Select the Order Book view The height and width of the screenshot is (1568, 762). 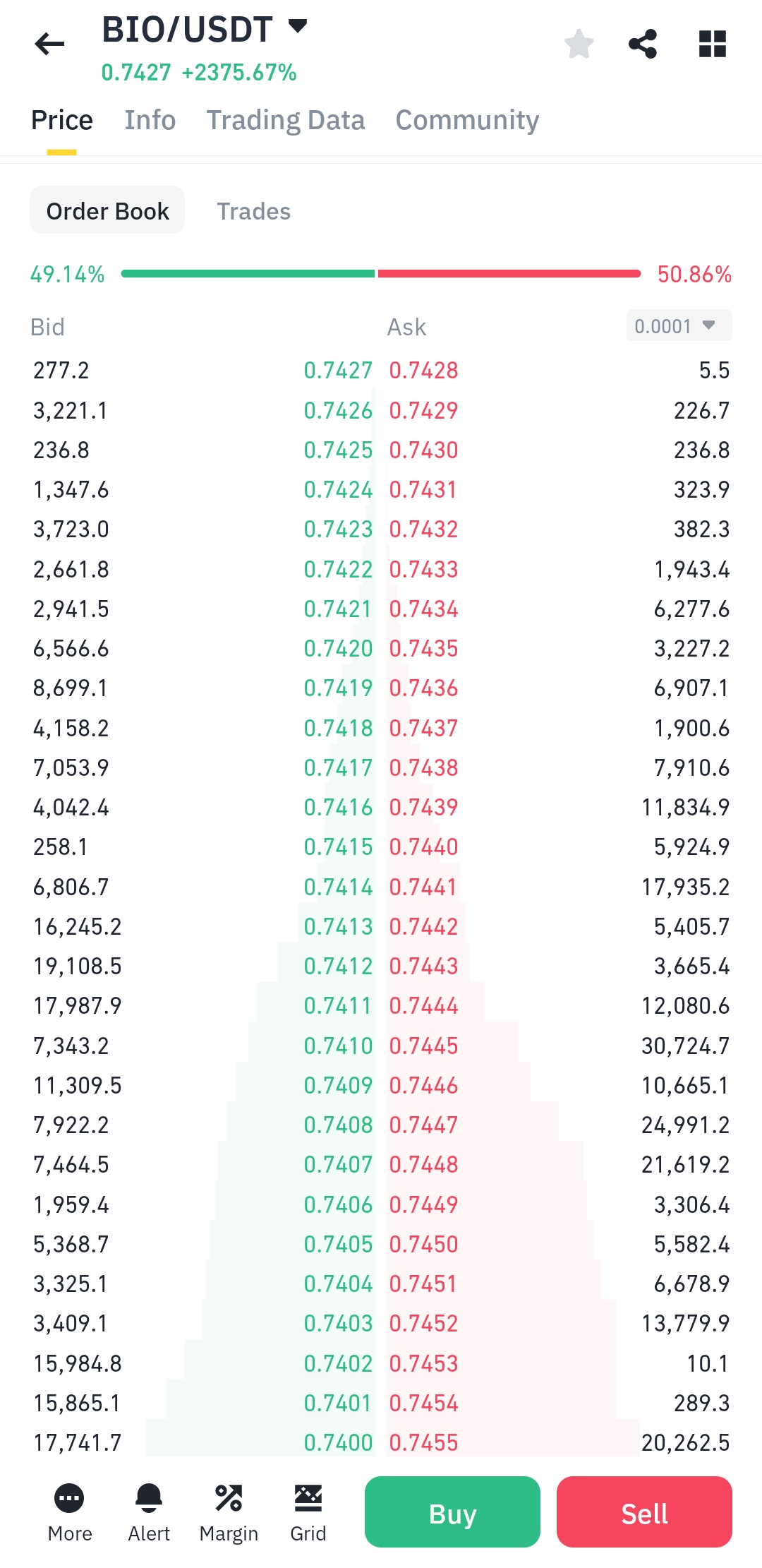click(x=107, y=210)
